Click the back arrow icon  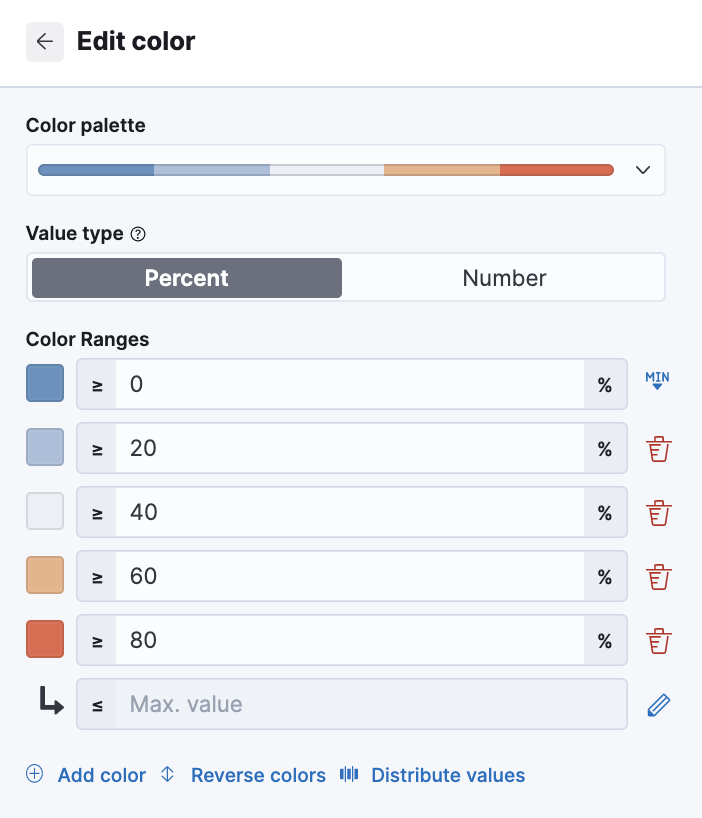click(45, 42)
